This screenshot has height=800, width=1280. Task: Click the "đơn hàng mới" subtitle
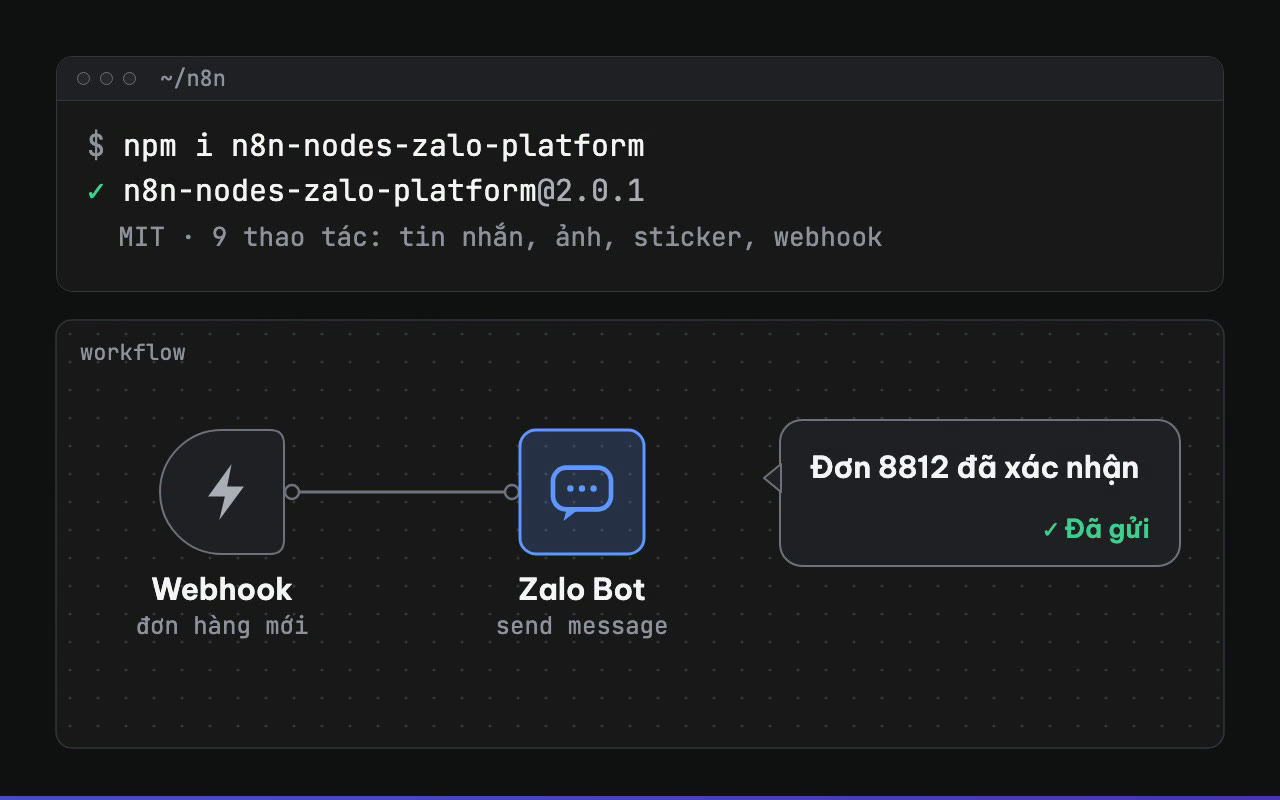coord(222,626)
